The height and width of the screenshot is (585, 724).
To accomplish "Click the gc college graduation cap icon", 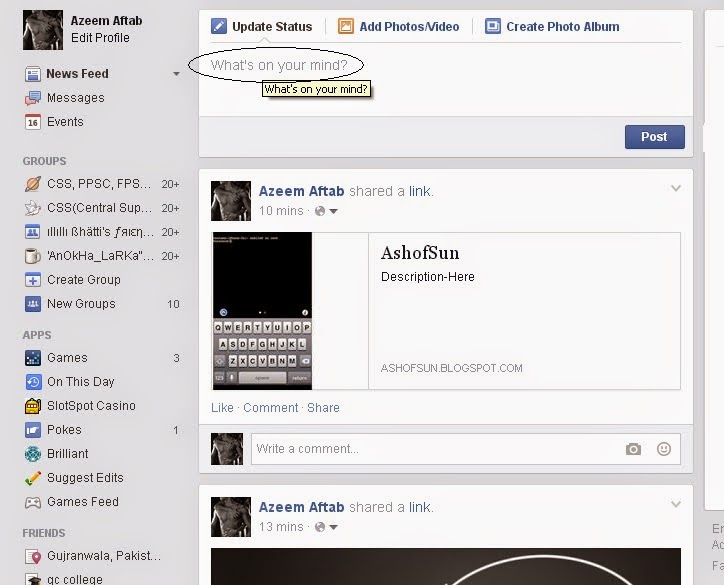I will tap(33, 579).
